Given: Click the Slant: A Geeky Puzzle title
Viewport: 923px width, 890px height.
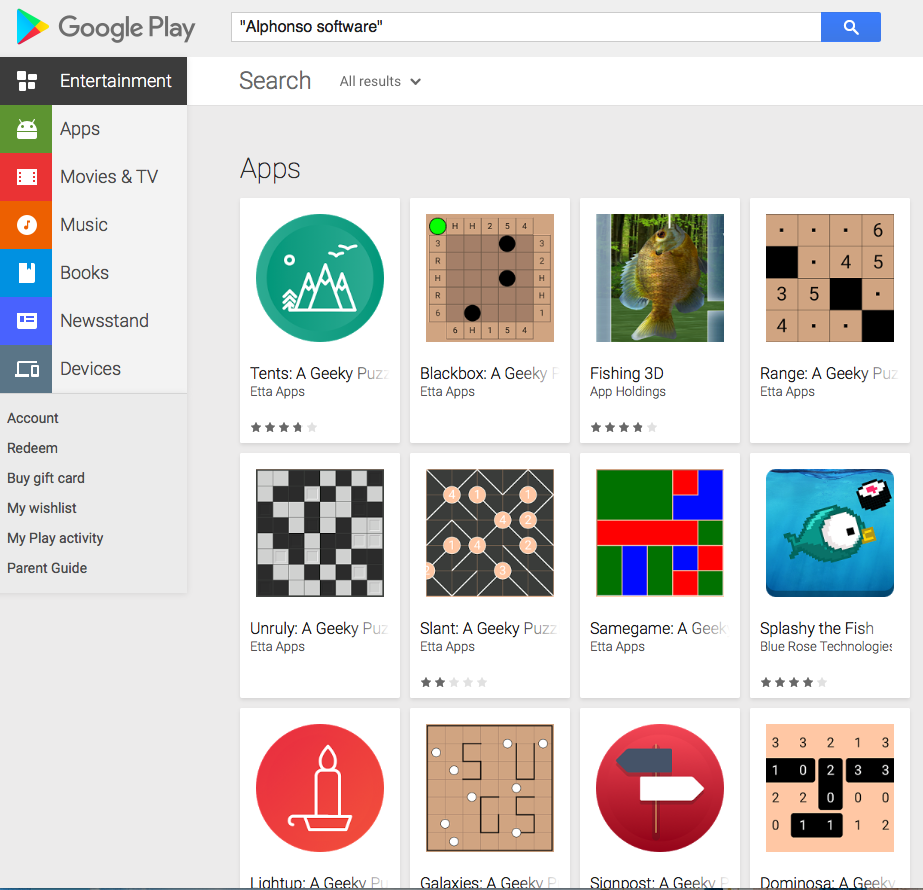Looking at the screenshot, I should pos(489,628).
